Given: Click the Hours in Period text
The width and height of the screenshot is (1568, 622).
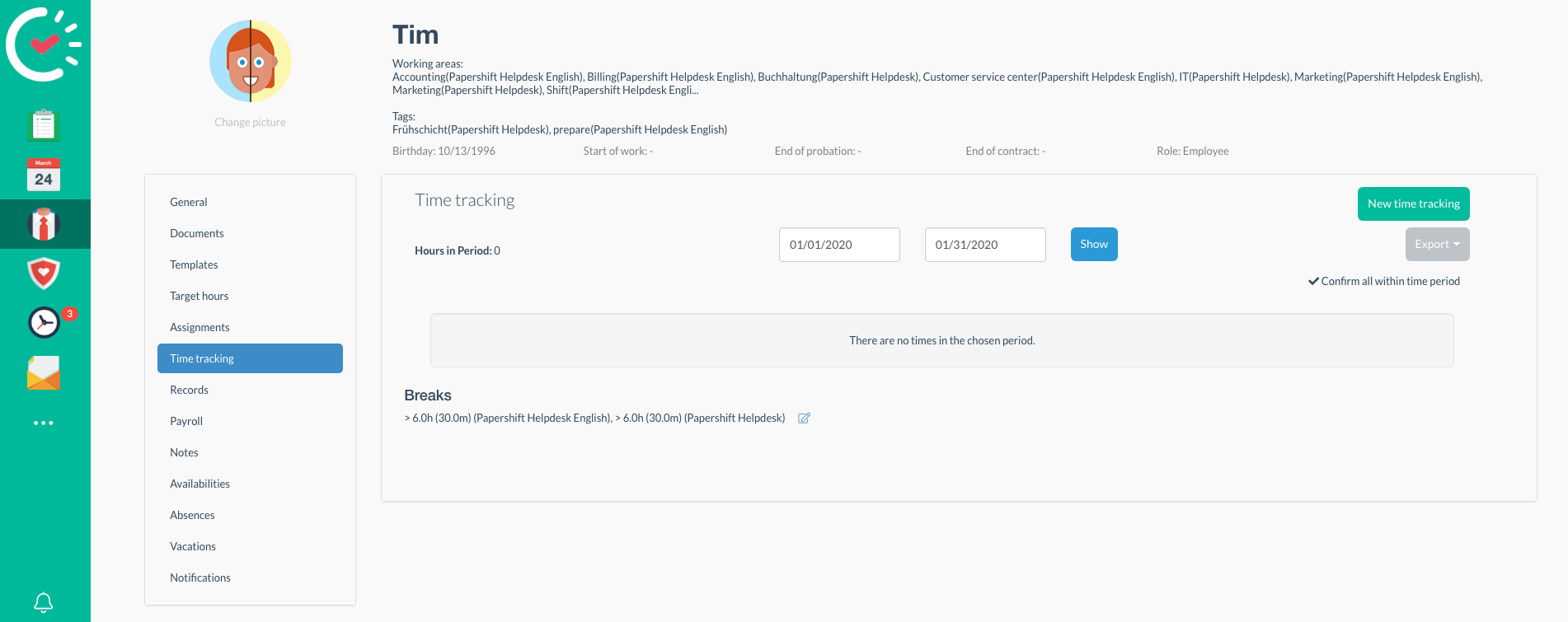Looking at the screenshot, I should coord(458,250).
